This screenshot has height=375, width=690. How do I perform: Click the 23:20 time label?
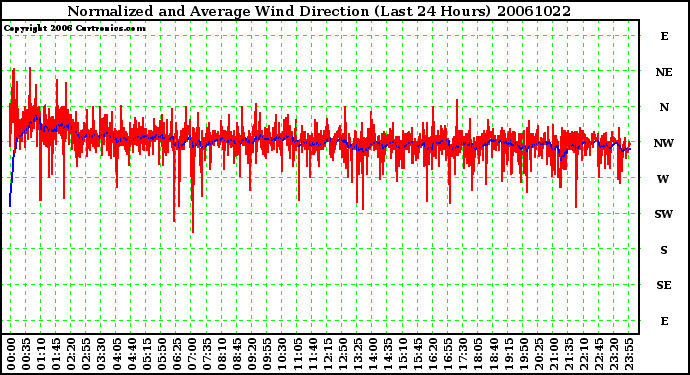pos(615,354)
